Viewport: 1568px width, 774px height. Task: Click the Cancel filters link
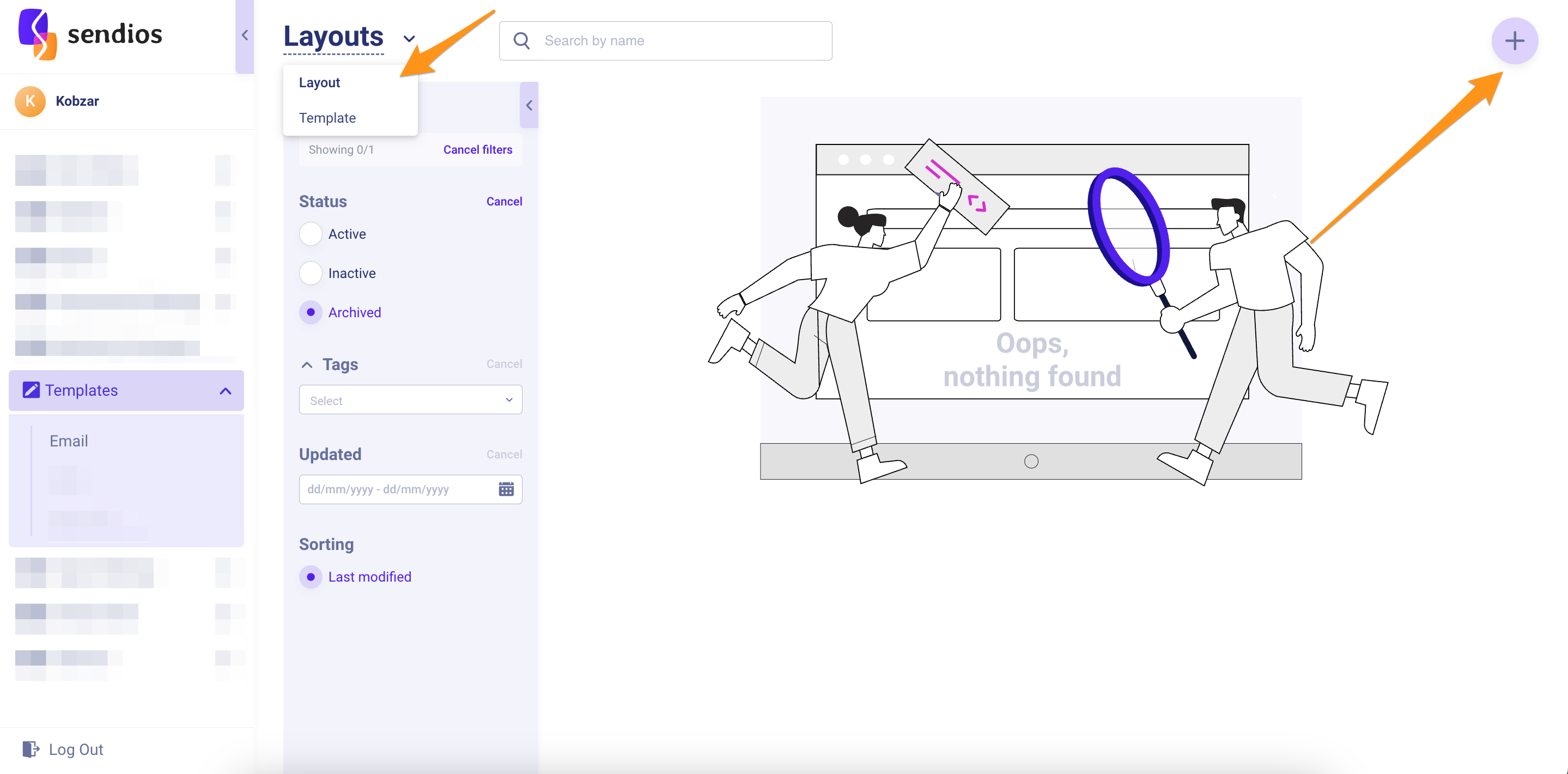(477, 150)
